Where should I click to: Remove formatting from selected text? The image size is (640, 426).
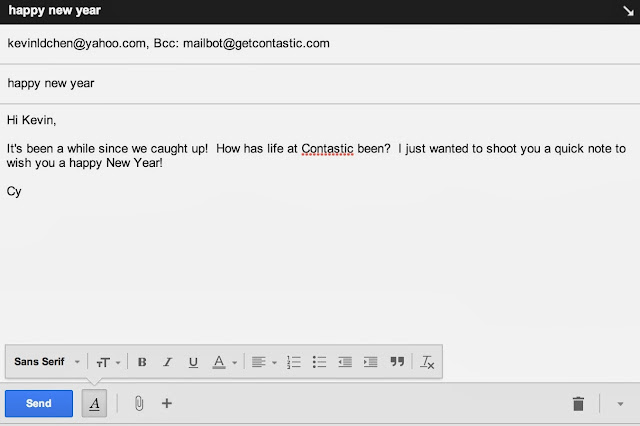coord(427,362)
